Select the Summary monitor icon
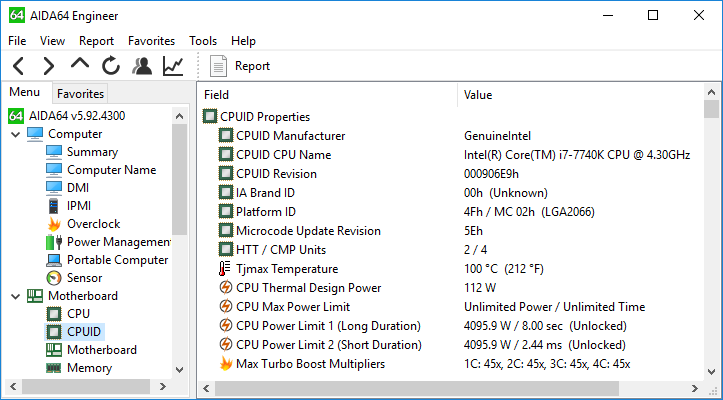 pos(54,152)
